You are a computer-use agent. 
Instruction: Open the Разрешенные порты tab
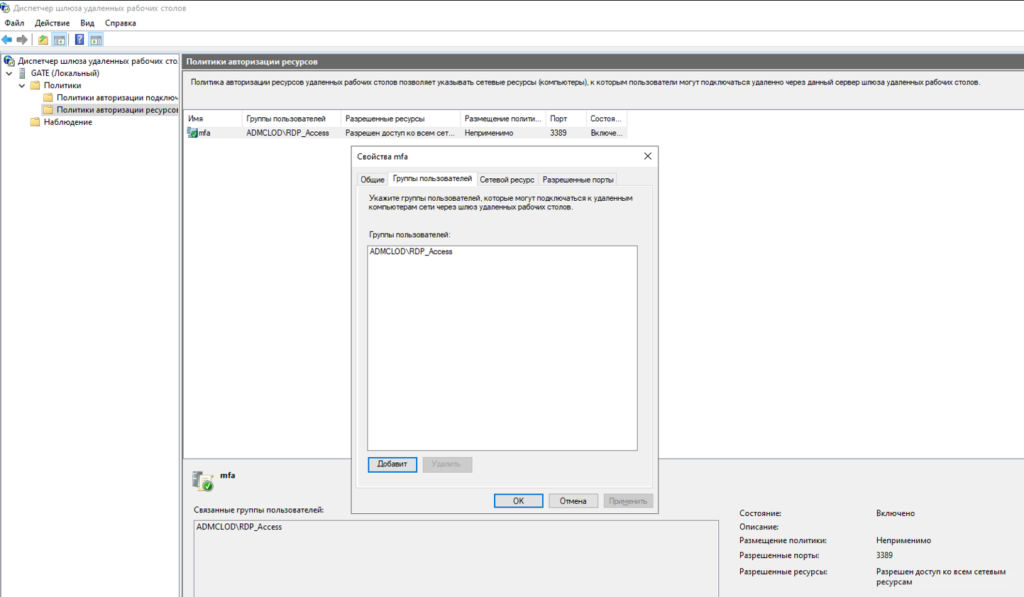[578, 179]
